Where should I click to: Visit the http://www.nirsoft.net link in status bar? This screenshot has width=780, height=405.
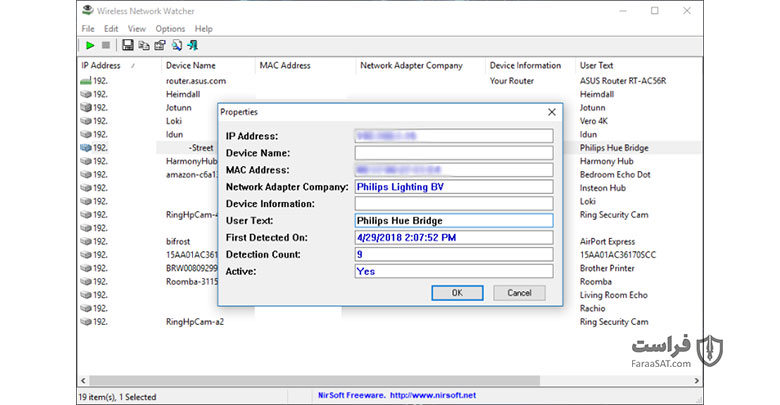433,396
